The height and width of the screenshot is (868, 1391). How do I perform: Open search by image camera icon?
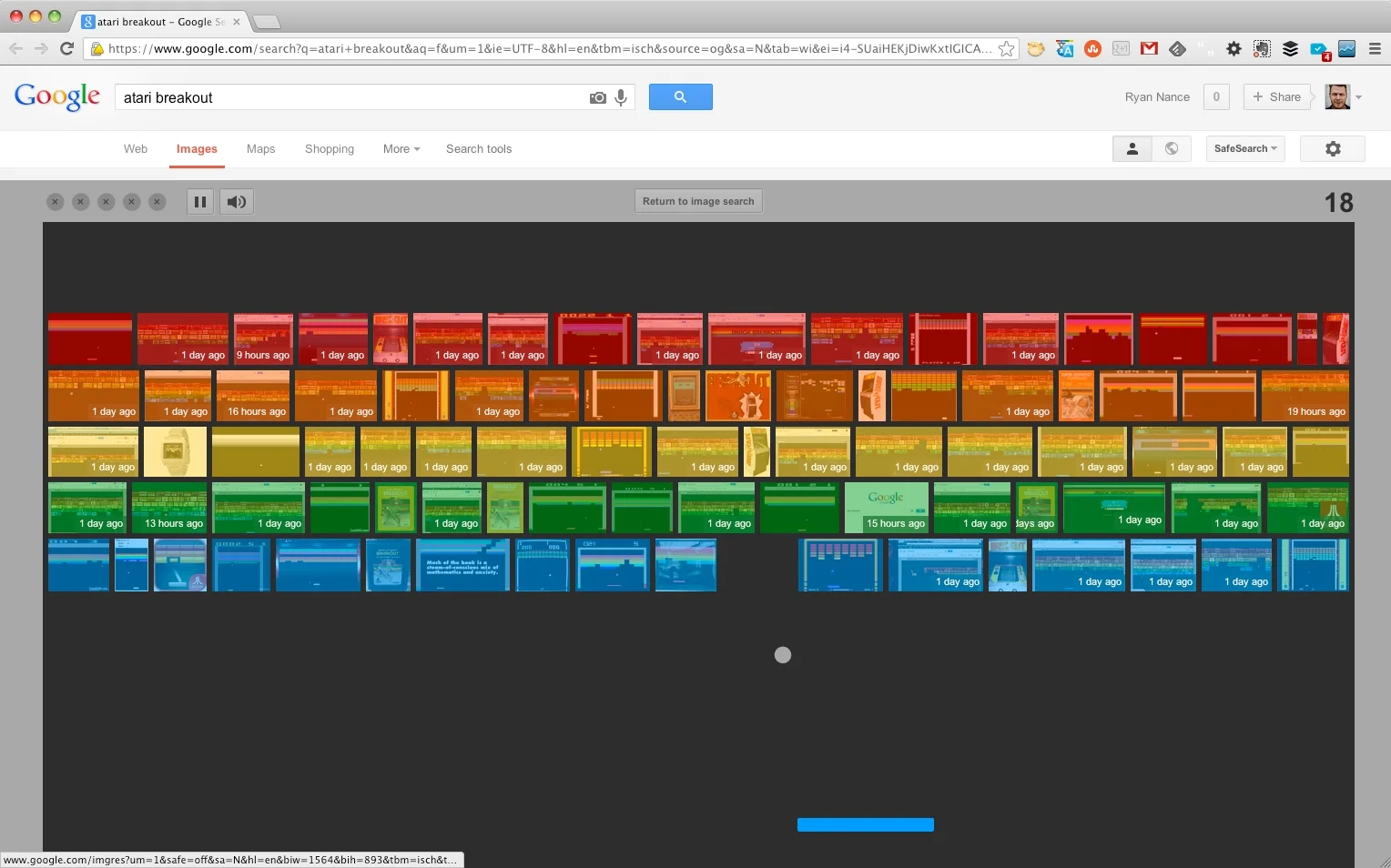coord(597,98)
